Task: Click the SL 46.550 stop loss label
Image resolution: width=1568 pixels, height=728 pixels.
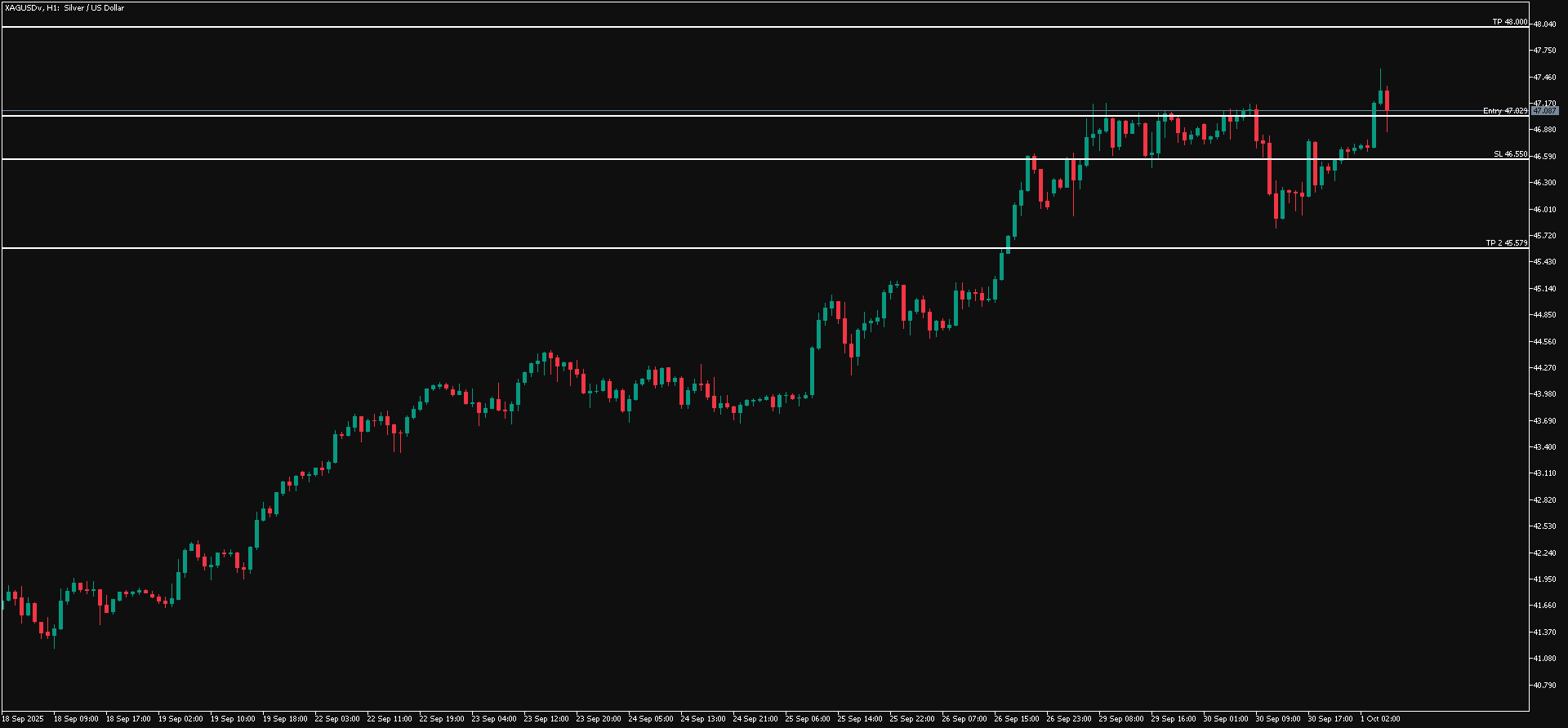Action: [1510, 154]
